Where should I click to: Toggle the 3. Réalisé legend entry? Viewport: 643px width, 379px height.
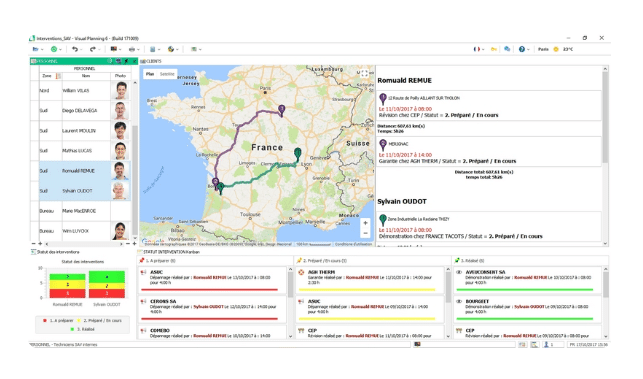click(x=82, y=329)
